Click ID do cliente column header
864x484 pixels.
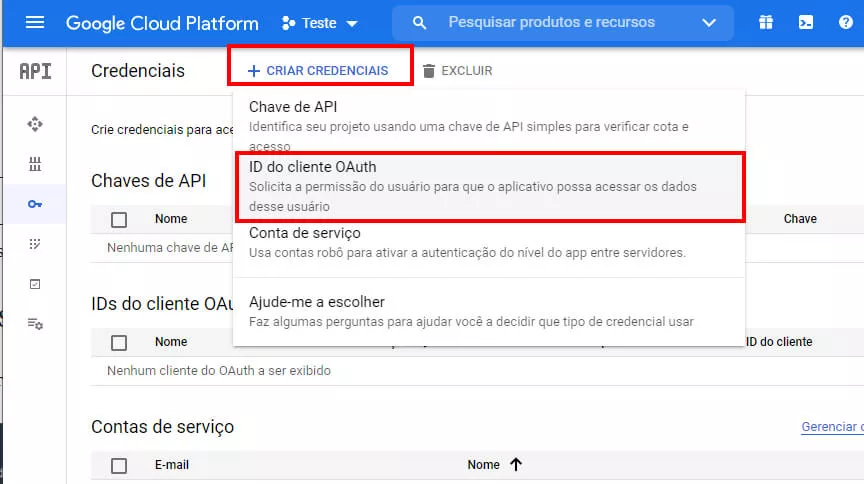point(779,342)
